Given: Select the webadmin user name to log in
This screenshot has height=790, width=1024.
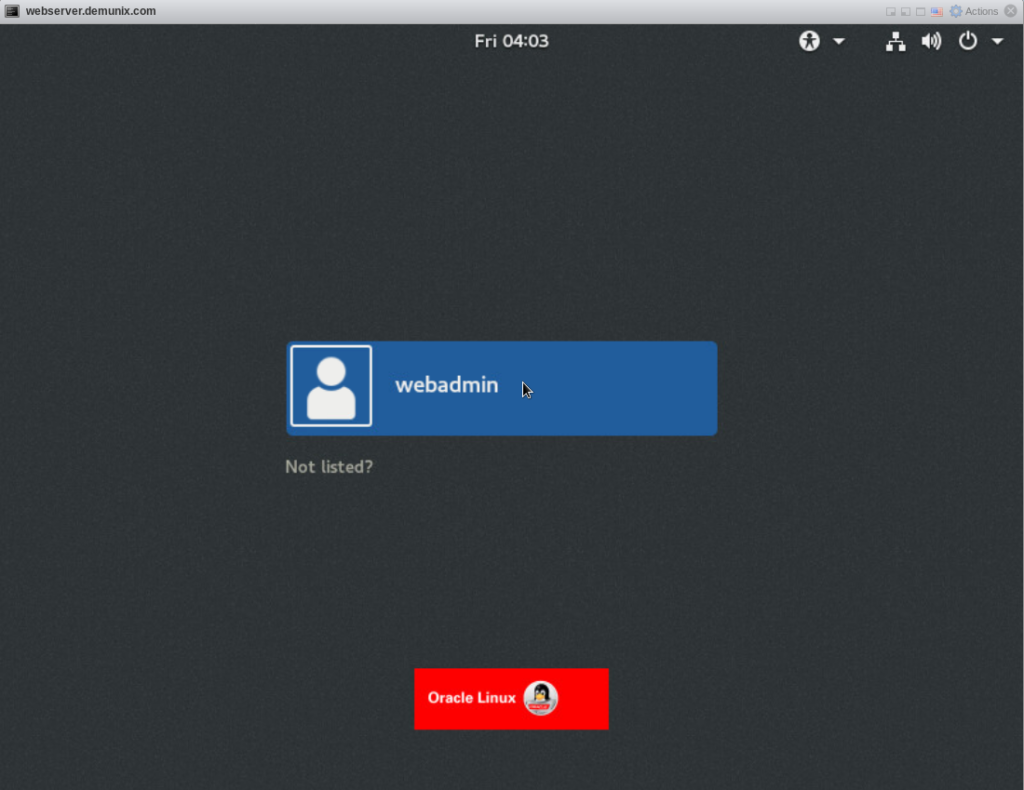Looking at the screenshot, I should click(446, 385).
